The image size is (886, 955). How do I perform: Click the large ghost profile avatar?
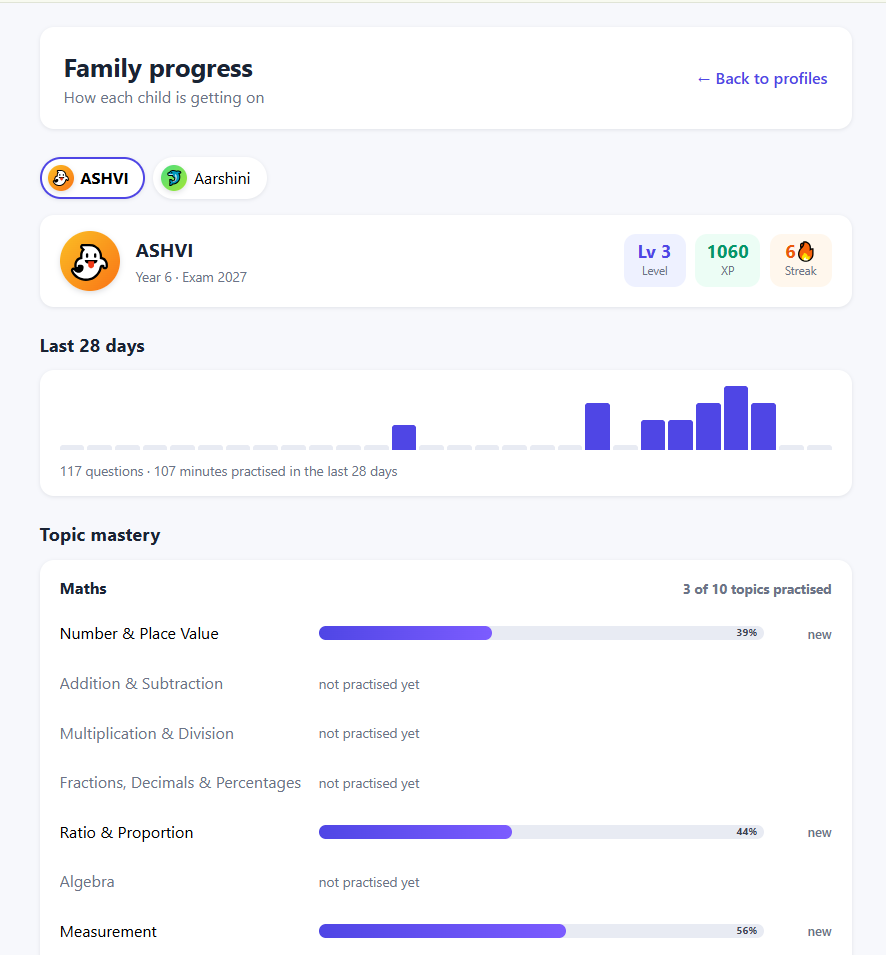[x=90, y=261]
